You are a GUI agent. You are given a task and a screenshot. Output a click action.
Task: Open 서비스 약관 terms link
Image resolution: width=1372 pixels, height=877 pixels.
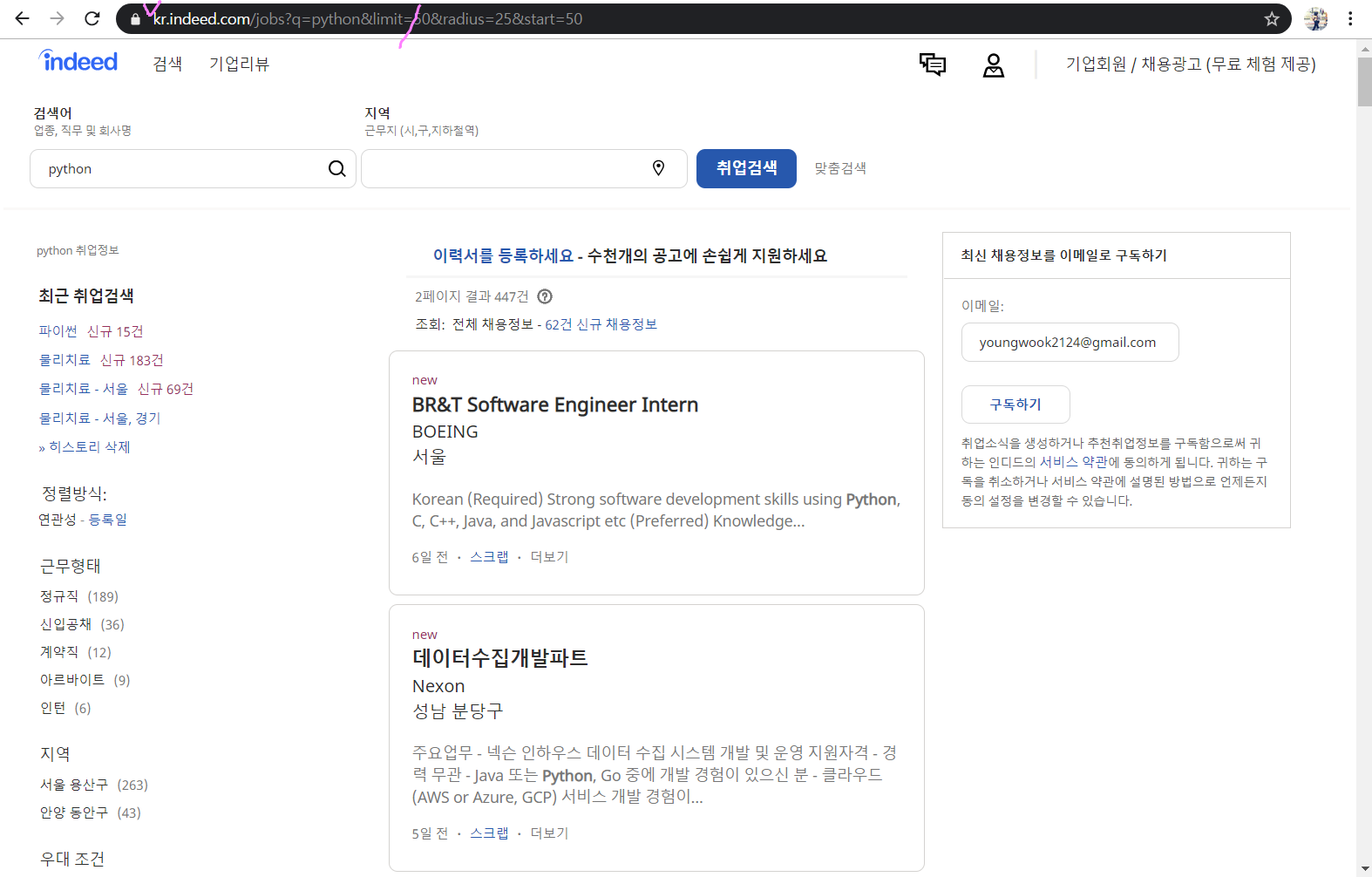click(1073, 462)
